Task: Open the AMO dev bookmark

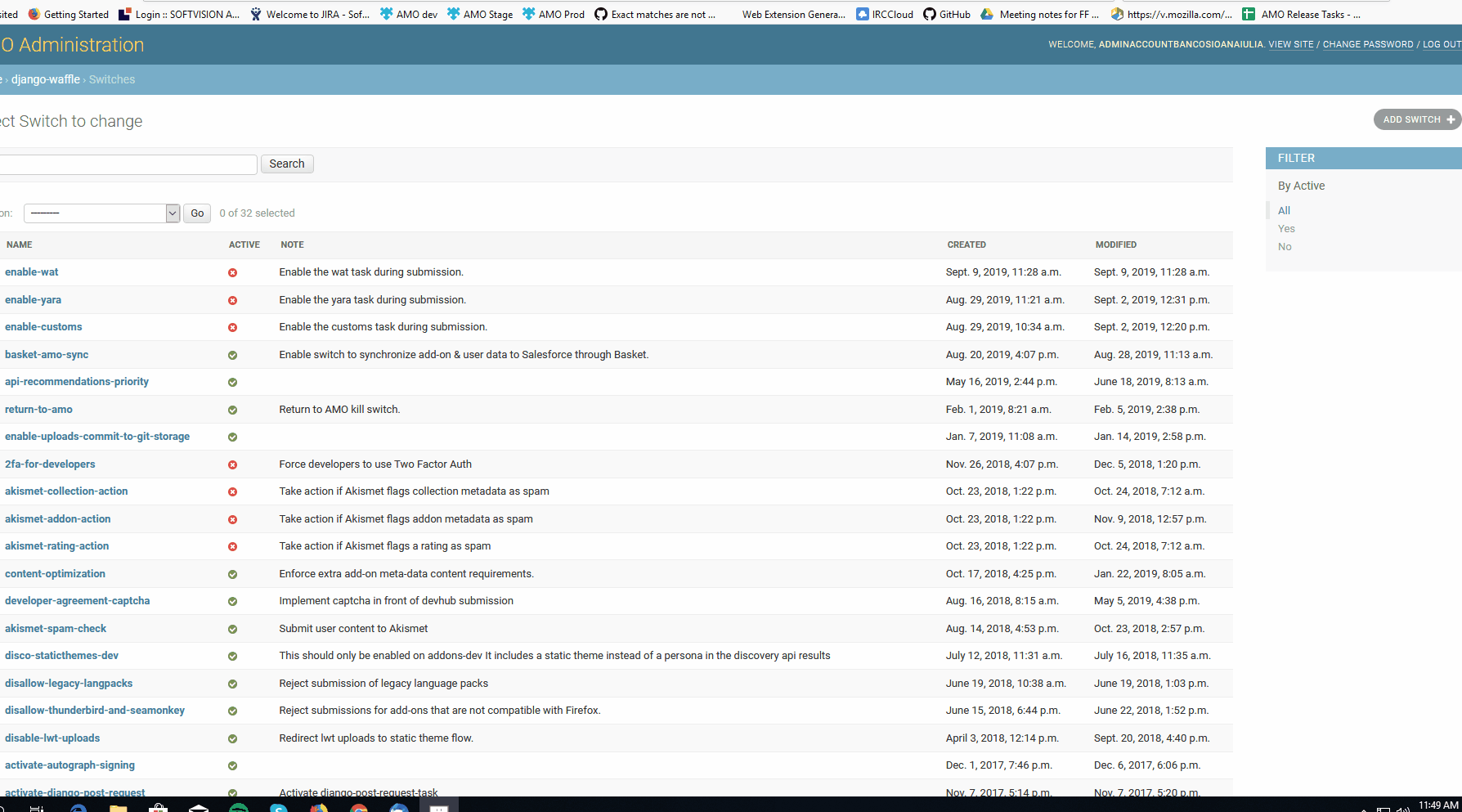Action: (x=409, y=14)
